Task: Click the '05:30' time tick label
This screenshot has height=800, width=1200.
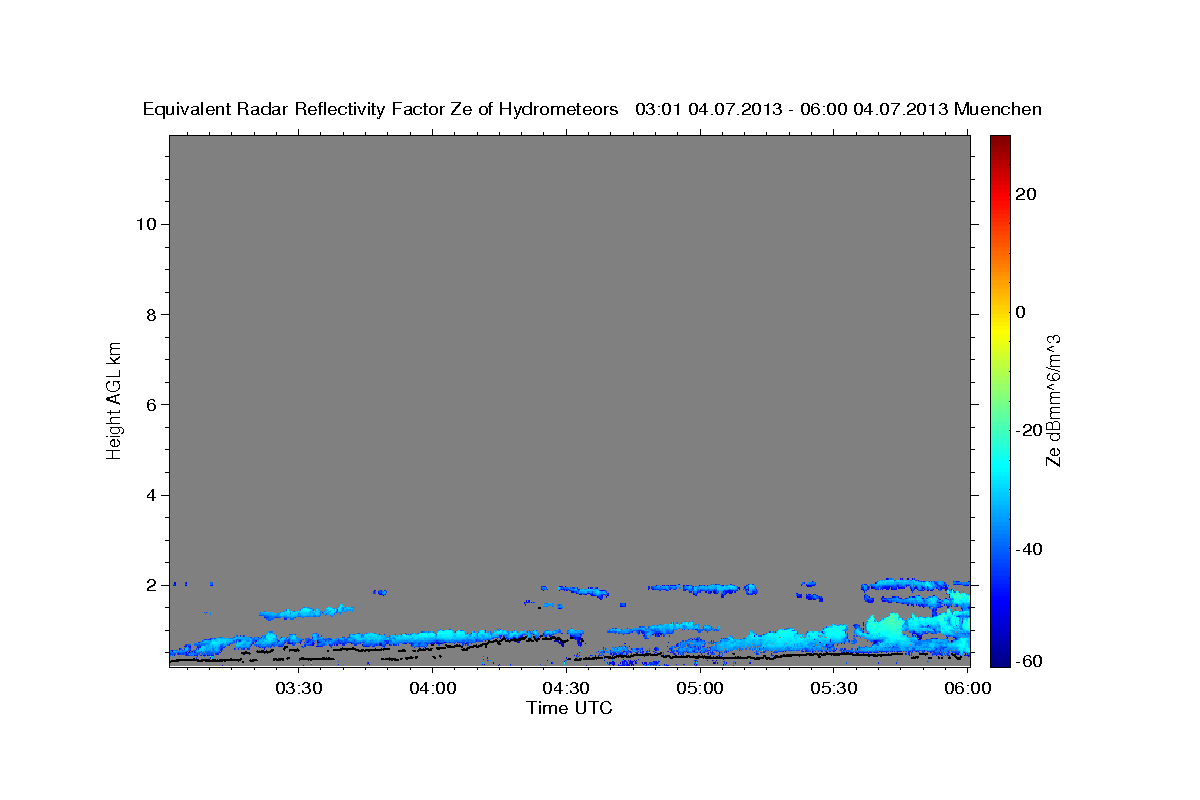Action: click(834, 689)
